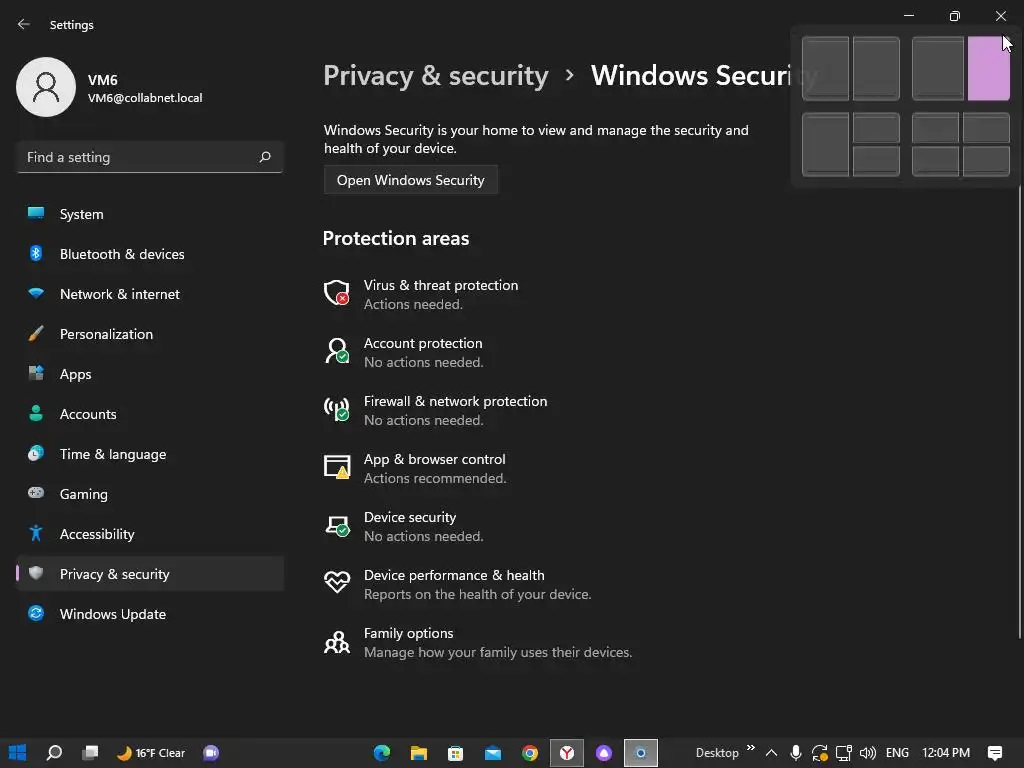Open clock showing 12:04 PM
The height and width of the screenshot is (768, 1024).
pos(946,753)
